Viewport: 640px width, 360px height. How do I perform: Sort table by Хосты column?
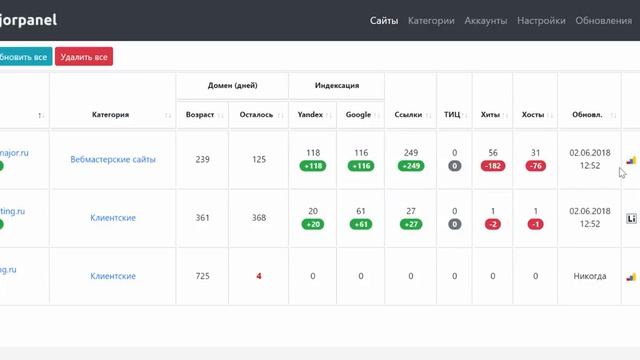coord(535,115)
